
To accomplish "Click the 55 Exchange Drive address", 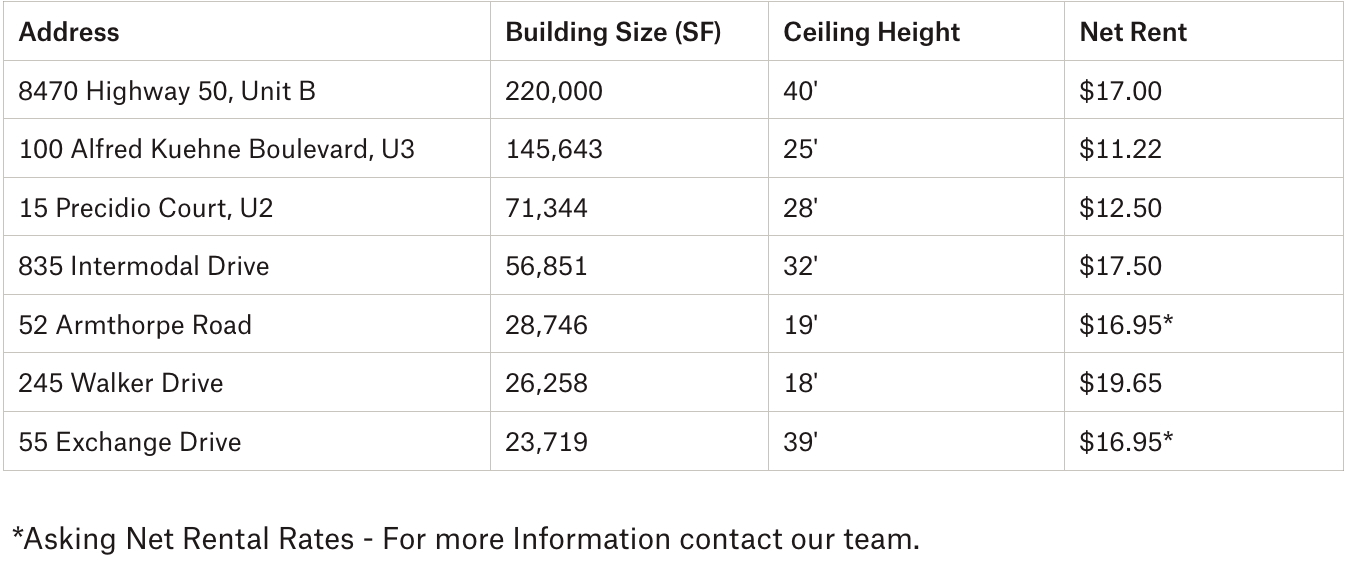I will (x=130, y=442).
